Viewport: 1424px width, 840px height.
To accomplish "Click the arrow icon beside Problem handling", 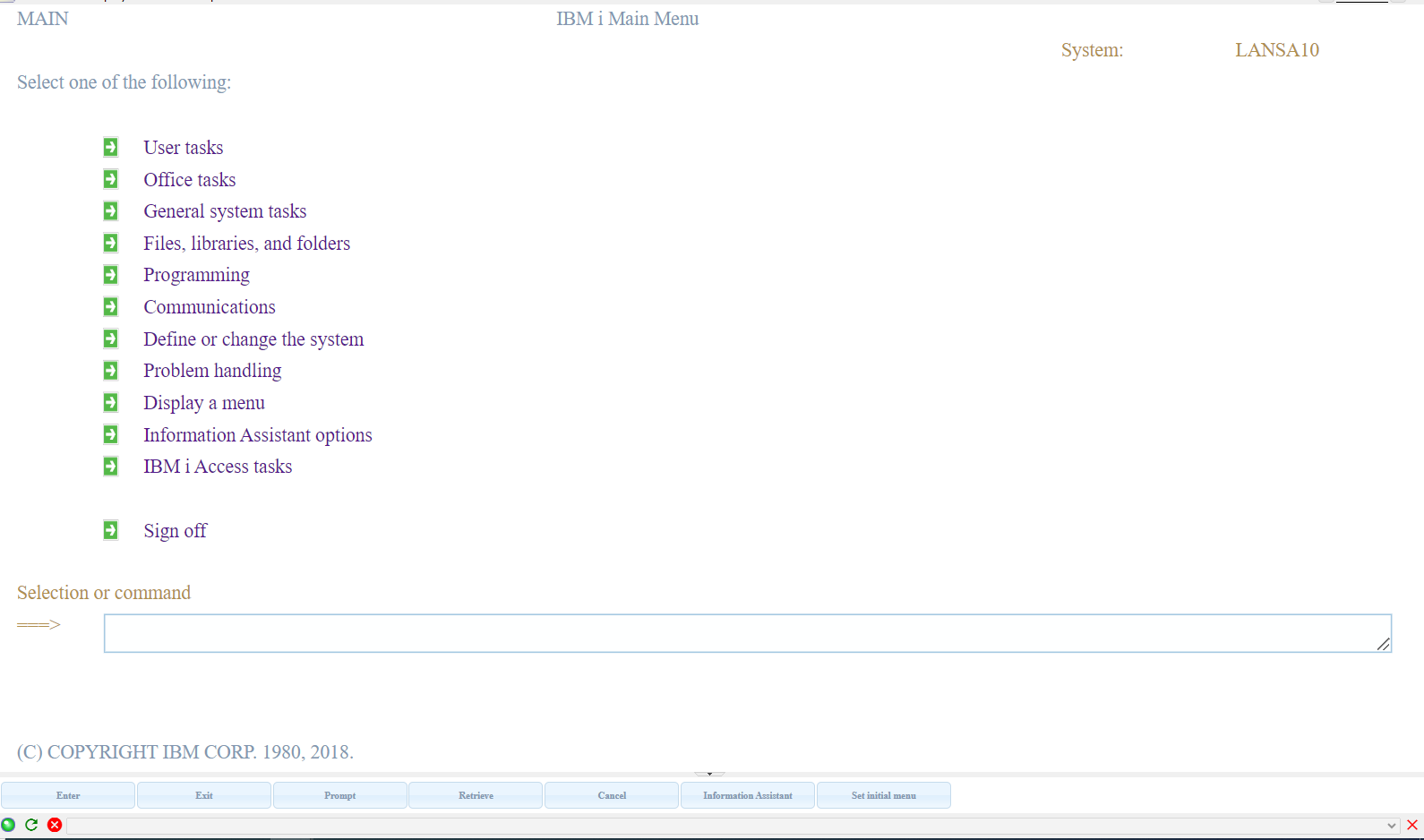I will tap(110, 371).
